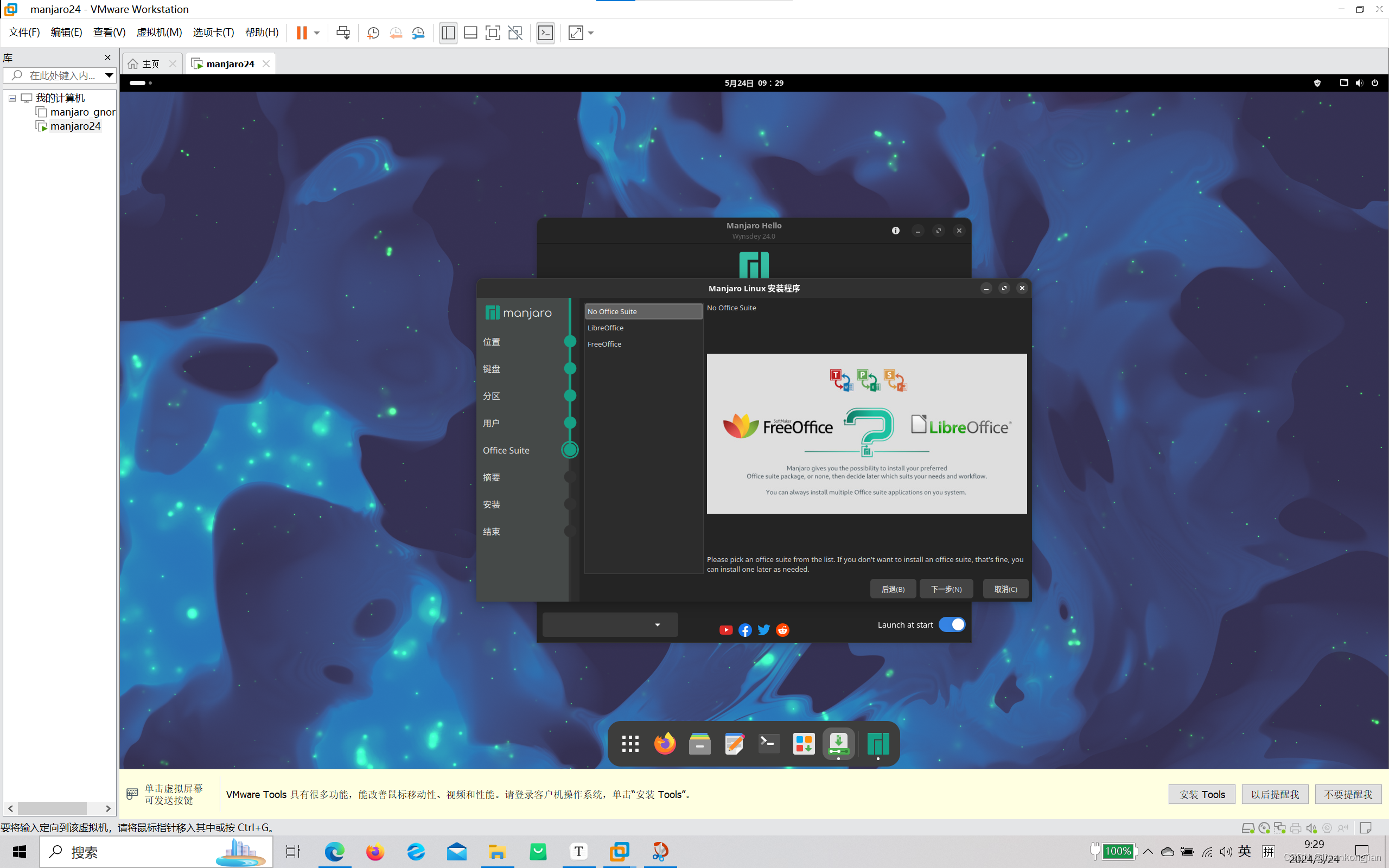Toggle the thumbnail bar view icon
The width and height of the screenshot is (1389, 868).
[x=470, y=33]
